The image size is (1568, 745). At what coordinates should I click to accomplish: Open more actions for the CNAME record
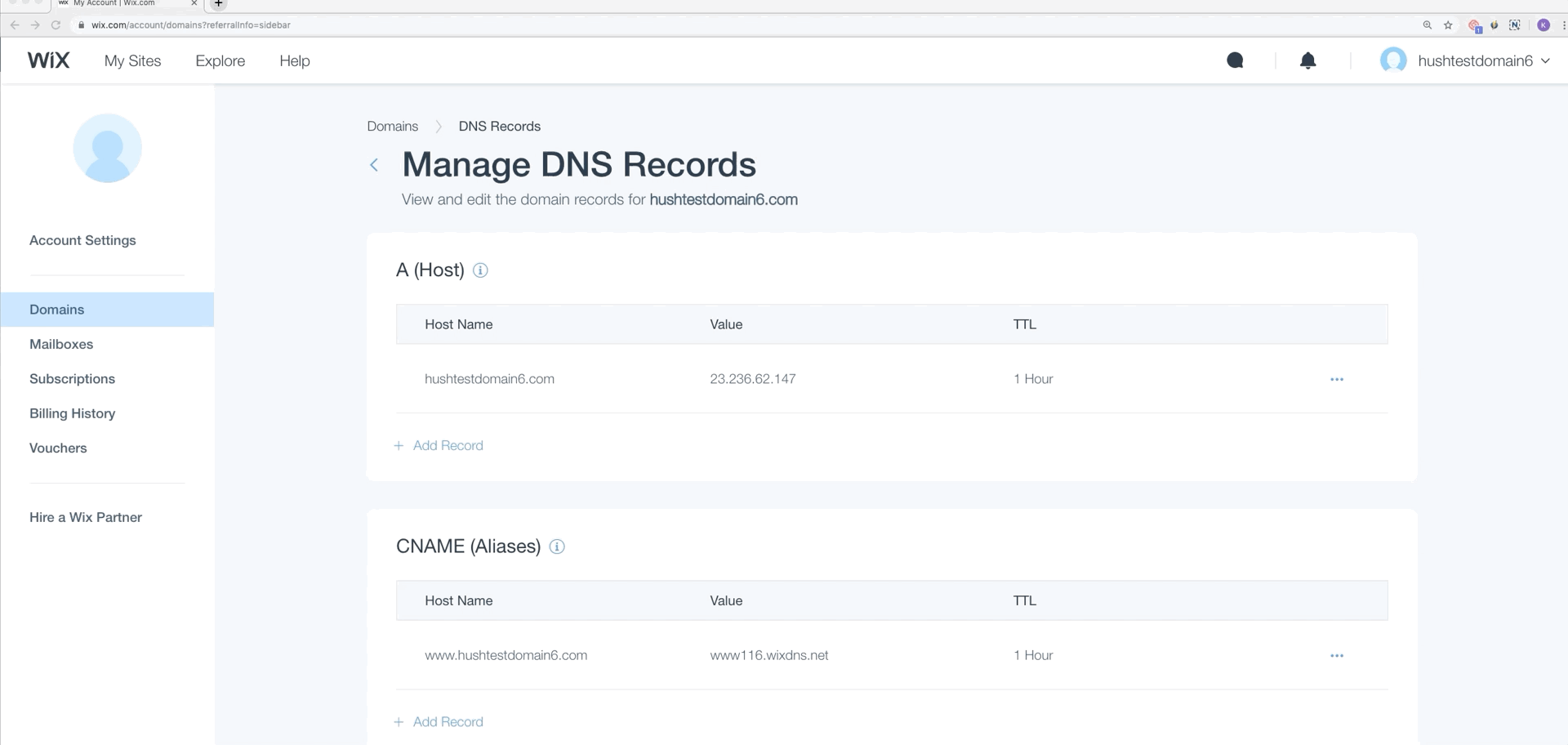1336,655
